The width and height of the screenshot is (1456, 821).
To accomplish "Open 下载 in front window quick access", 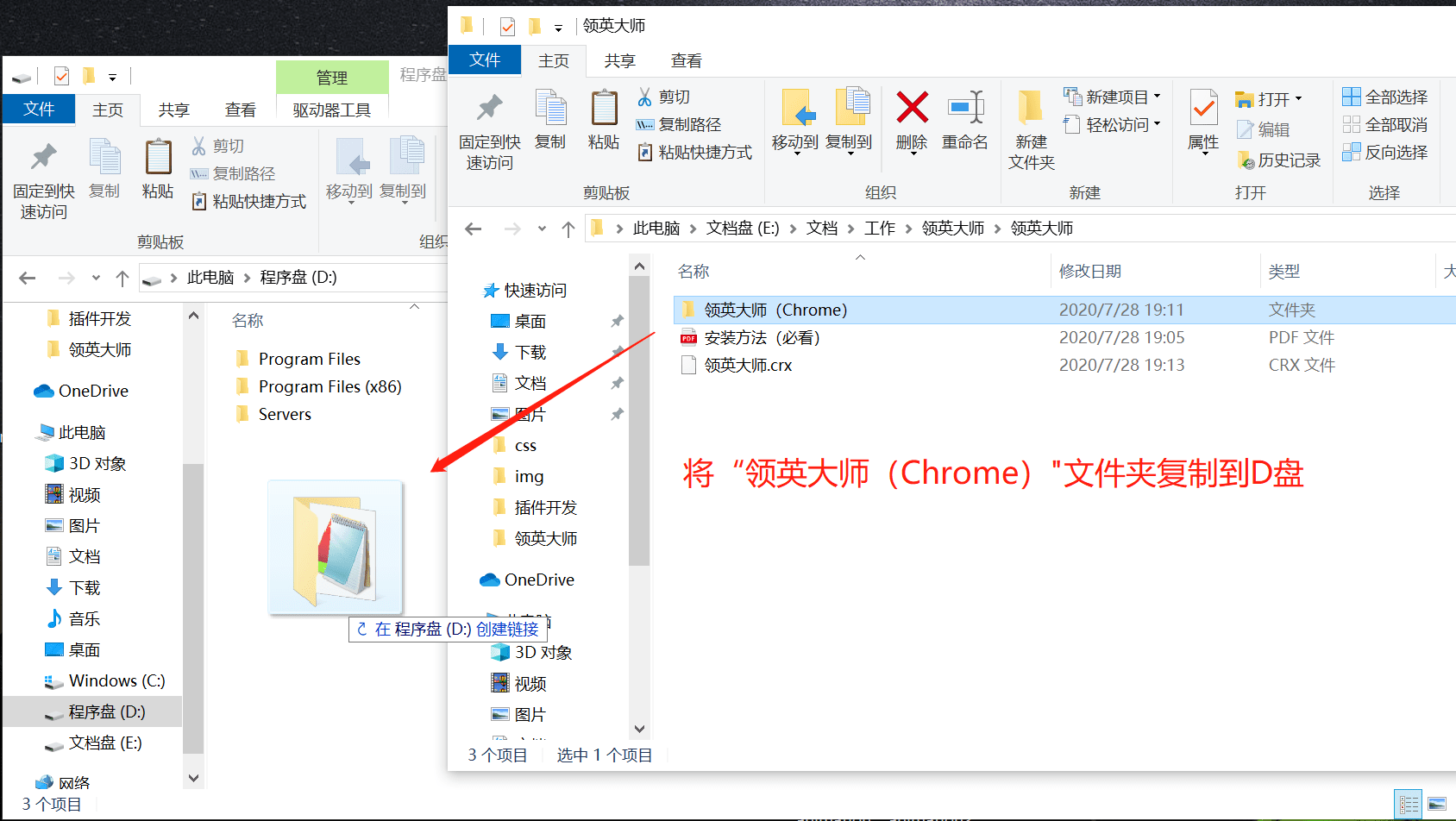I will (x=519, y=352).
